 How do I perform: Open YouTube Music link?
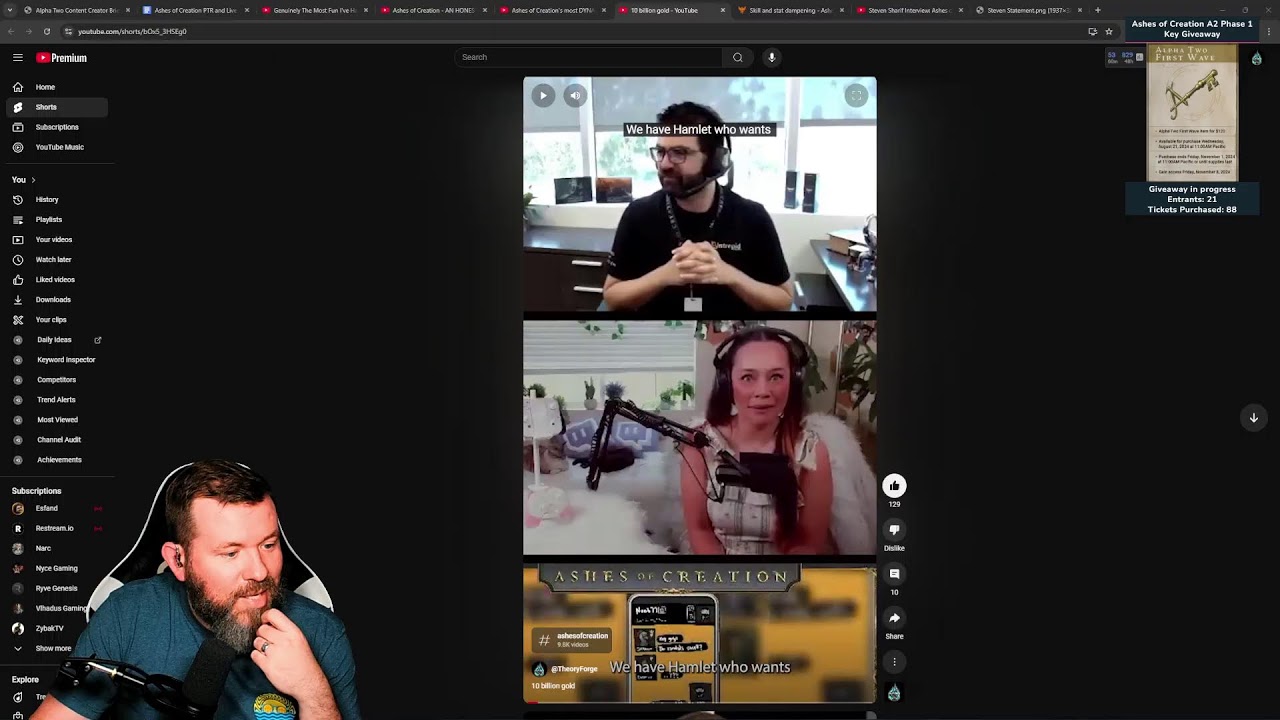point(59,147)
